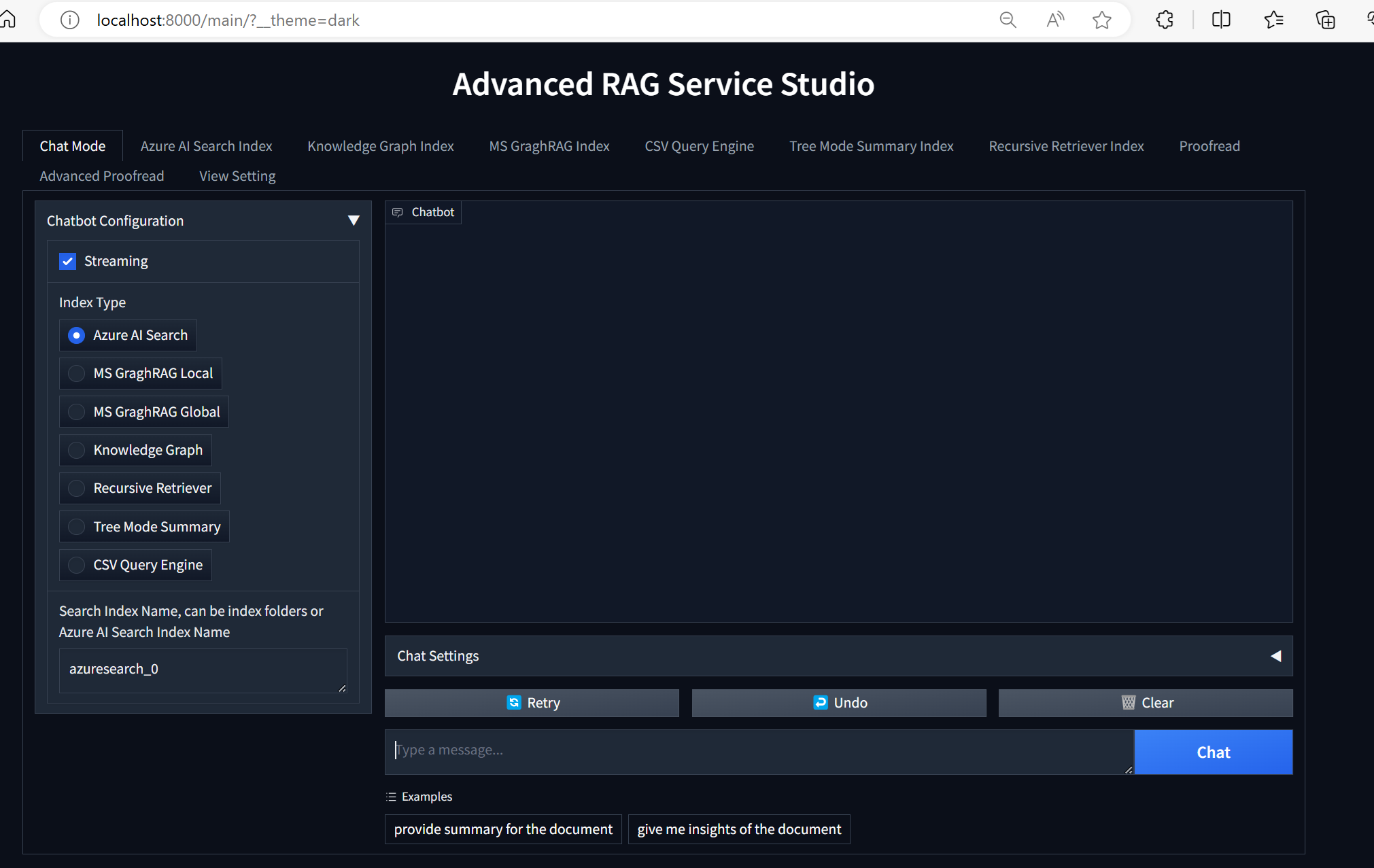Click the read aloud icon in the toolbar
Image resolution: width=1374 pixels, height=868 pixels.
coord(1054,19)
